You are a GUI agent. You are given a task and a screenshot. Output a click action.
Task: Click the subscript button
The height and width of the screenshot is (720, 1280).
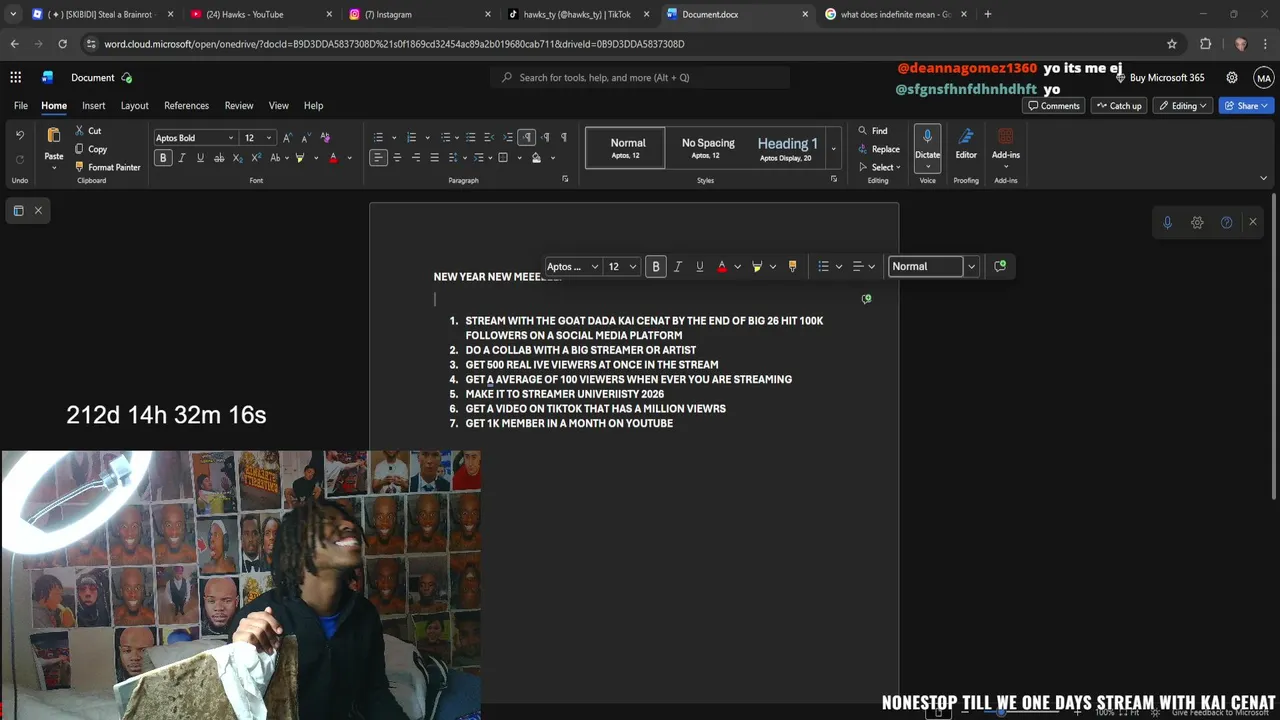[x=237, y=158]
